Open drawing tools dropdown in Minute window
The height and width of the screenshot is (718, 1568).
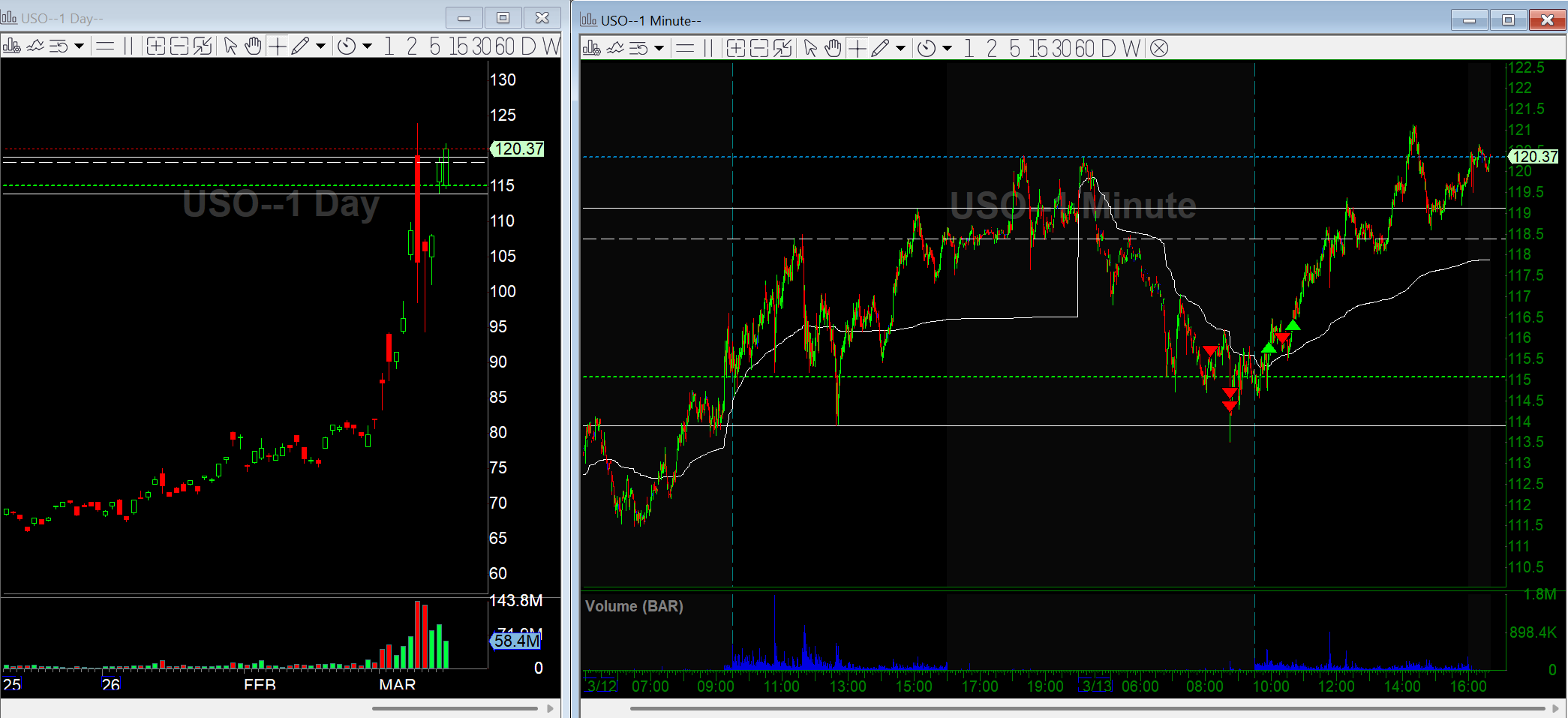click(900, 49)
